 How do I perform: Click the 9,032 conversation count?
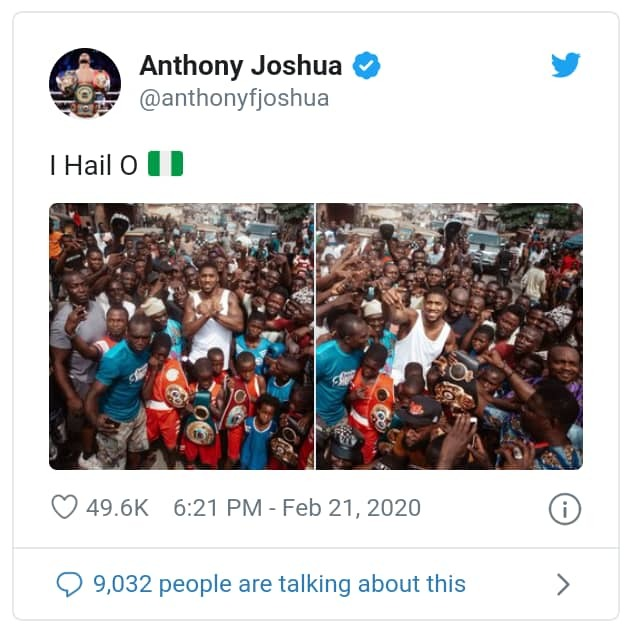[122, 583]
